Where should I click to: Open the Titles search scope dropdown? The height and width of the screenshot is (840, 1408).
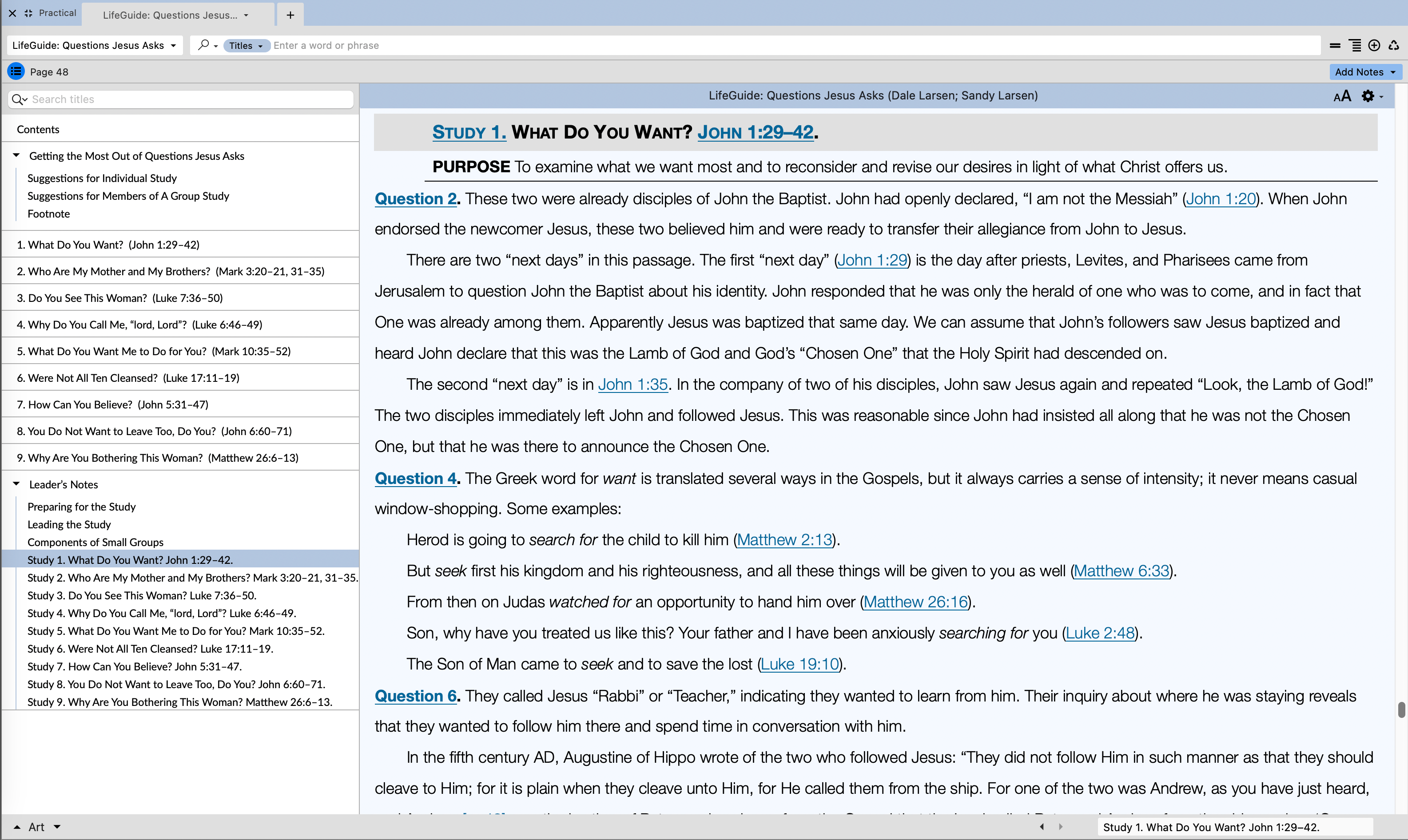coord(246,45)
